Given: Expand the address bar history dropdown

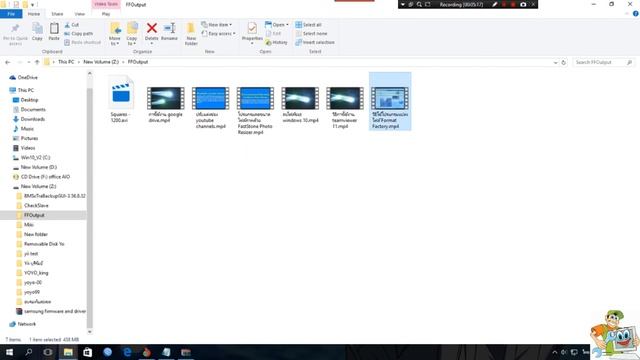Looking at the screenshot, I should [x=555, y=62].
